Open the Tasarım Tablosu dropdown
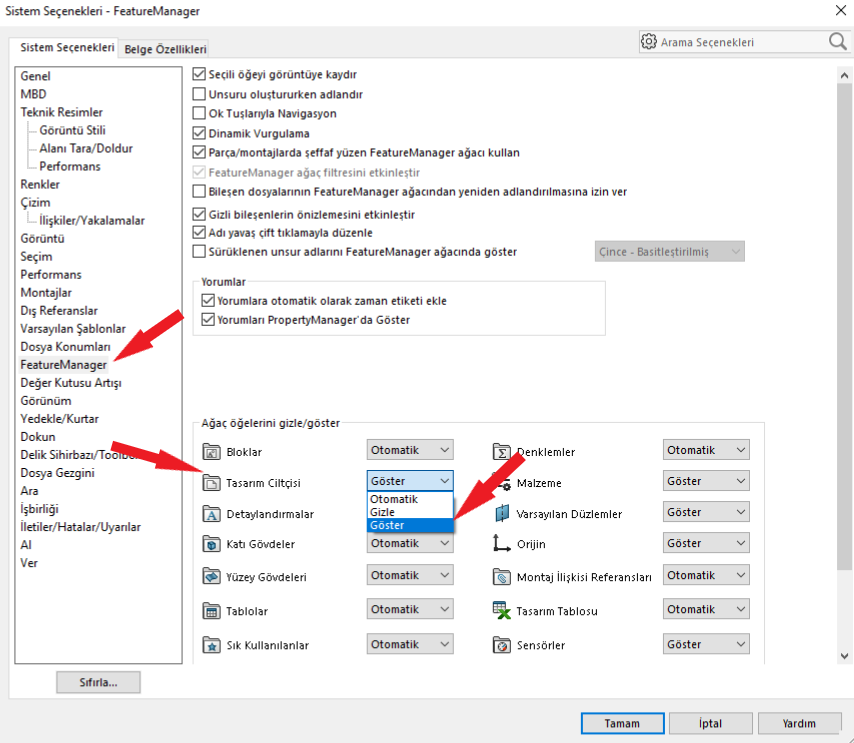854x743 pixels. (706, 609)
